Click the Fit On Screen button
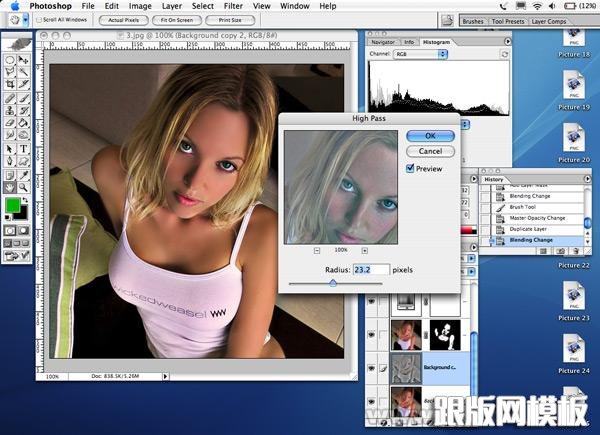 177,20
